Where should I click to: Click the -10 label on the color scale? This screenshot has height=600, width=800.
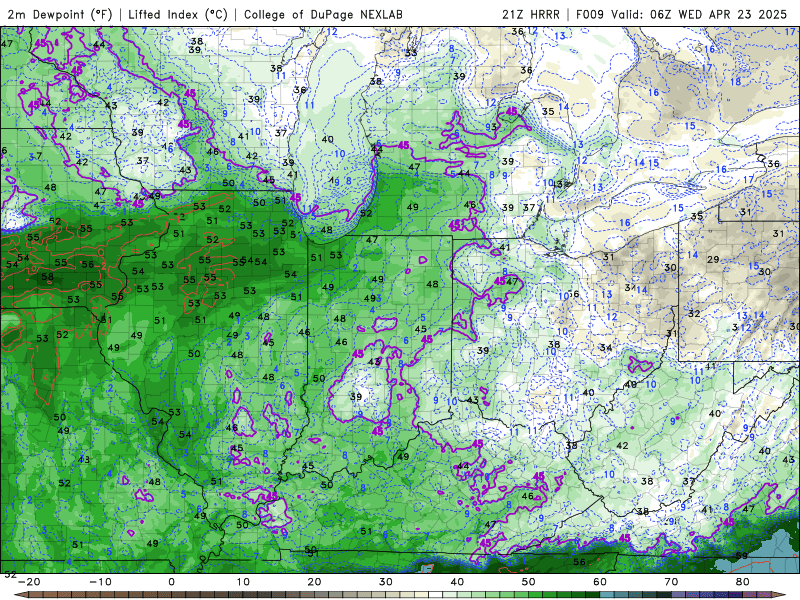(100, 582)
